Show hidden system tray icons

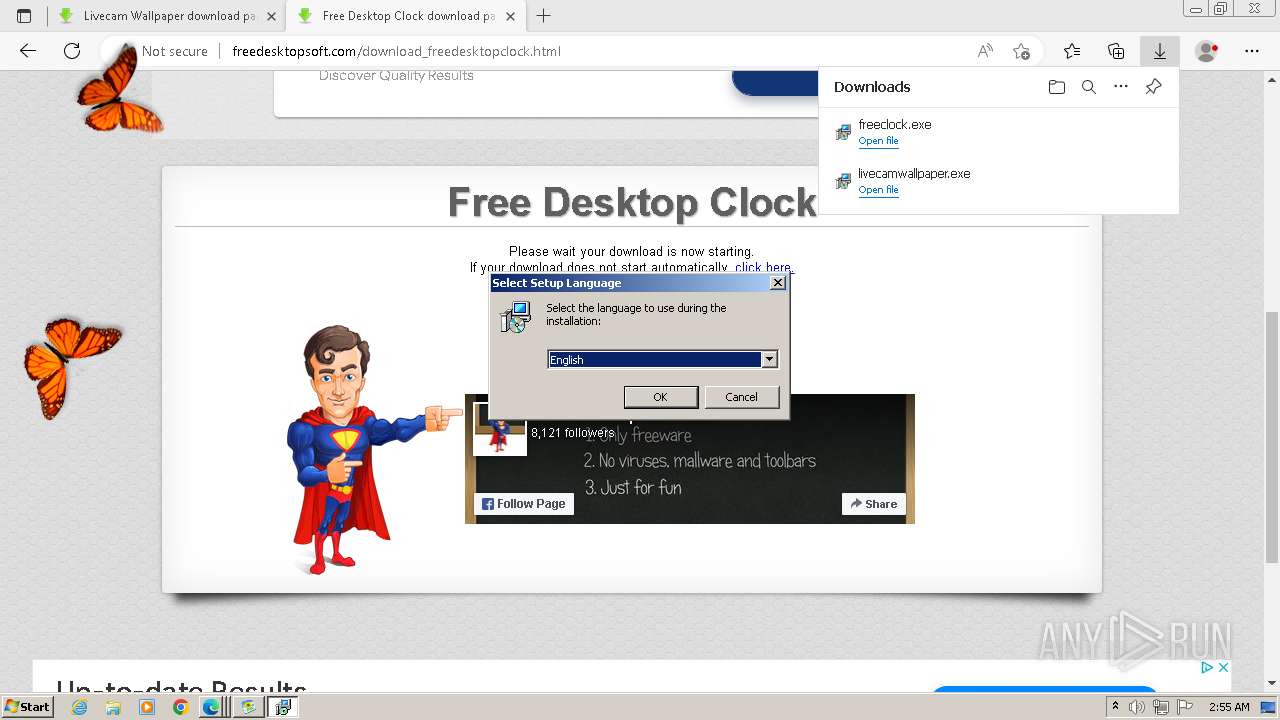pyautogui.click(x=1115, y=707)
